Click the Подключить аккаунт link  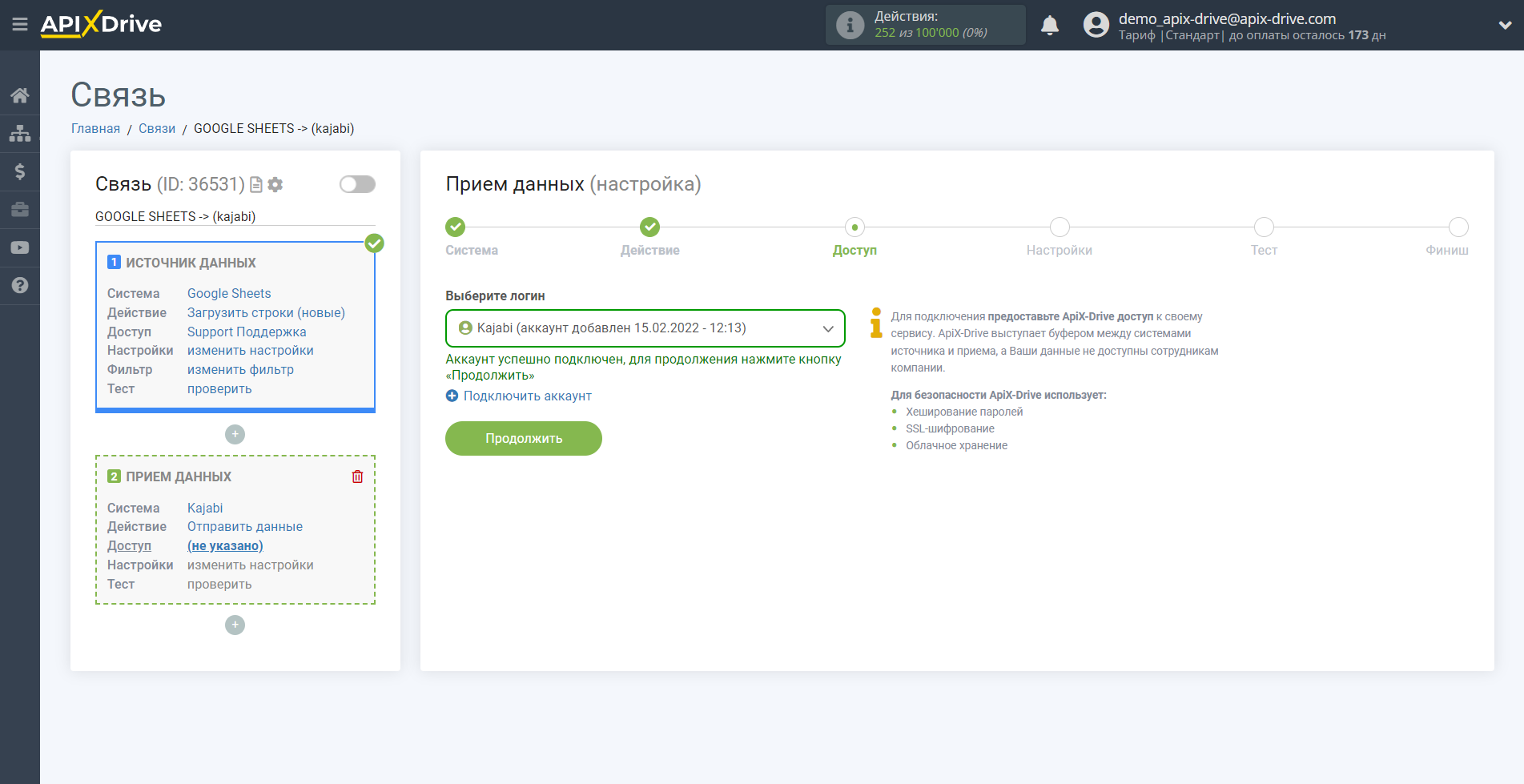coord(528,396)
